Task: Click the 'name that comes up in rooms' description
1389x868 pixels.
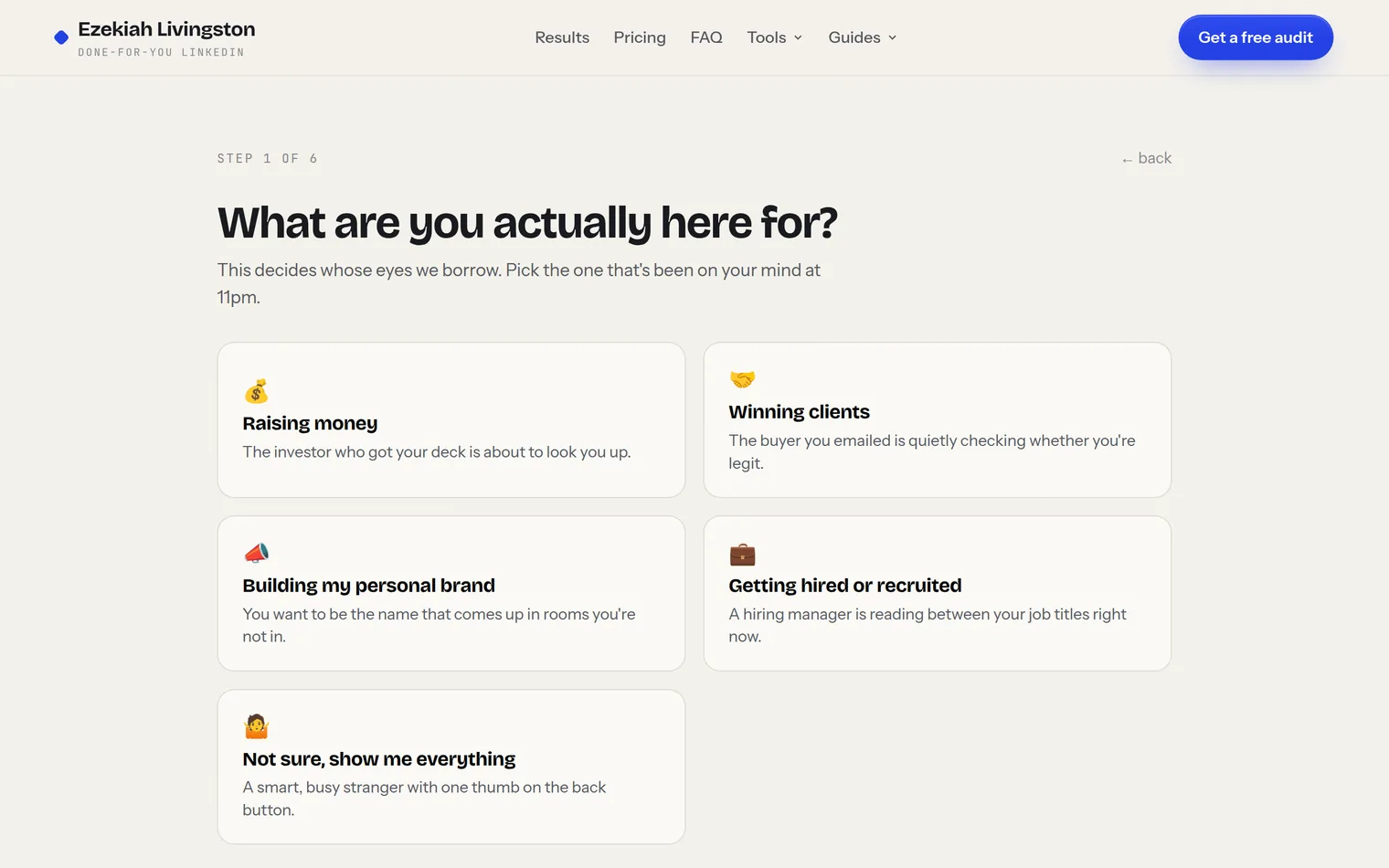Action: click(x=439, y=625)
